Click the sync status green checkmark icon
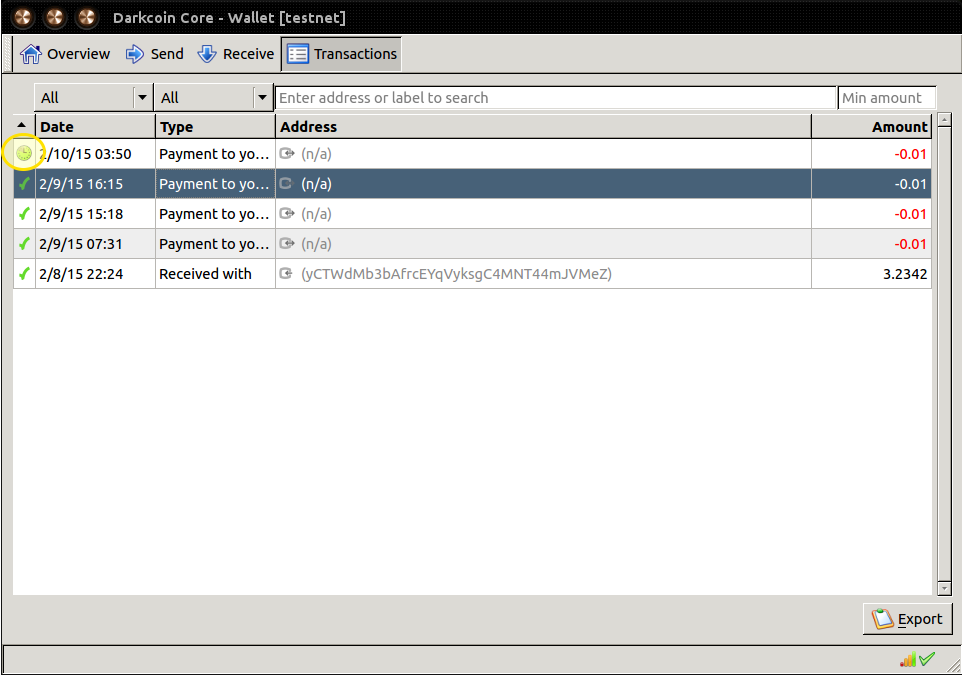 927,659
